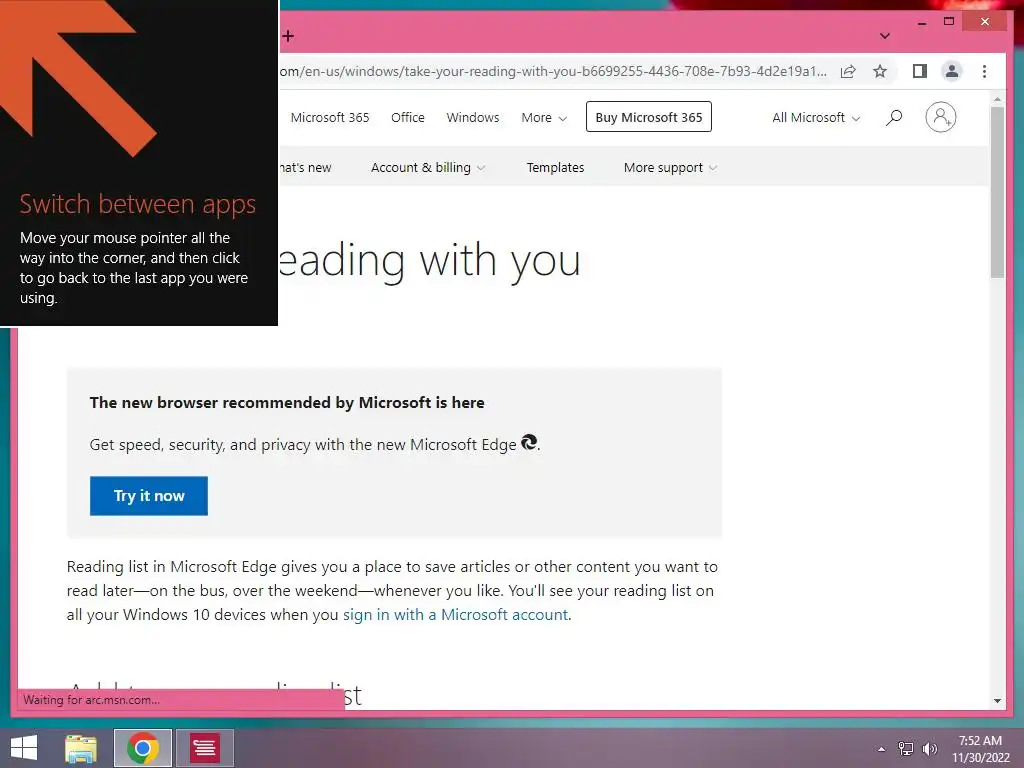
Task: Click the page vertical scrollbar thumb
Action: pos(997,193)
